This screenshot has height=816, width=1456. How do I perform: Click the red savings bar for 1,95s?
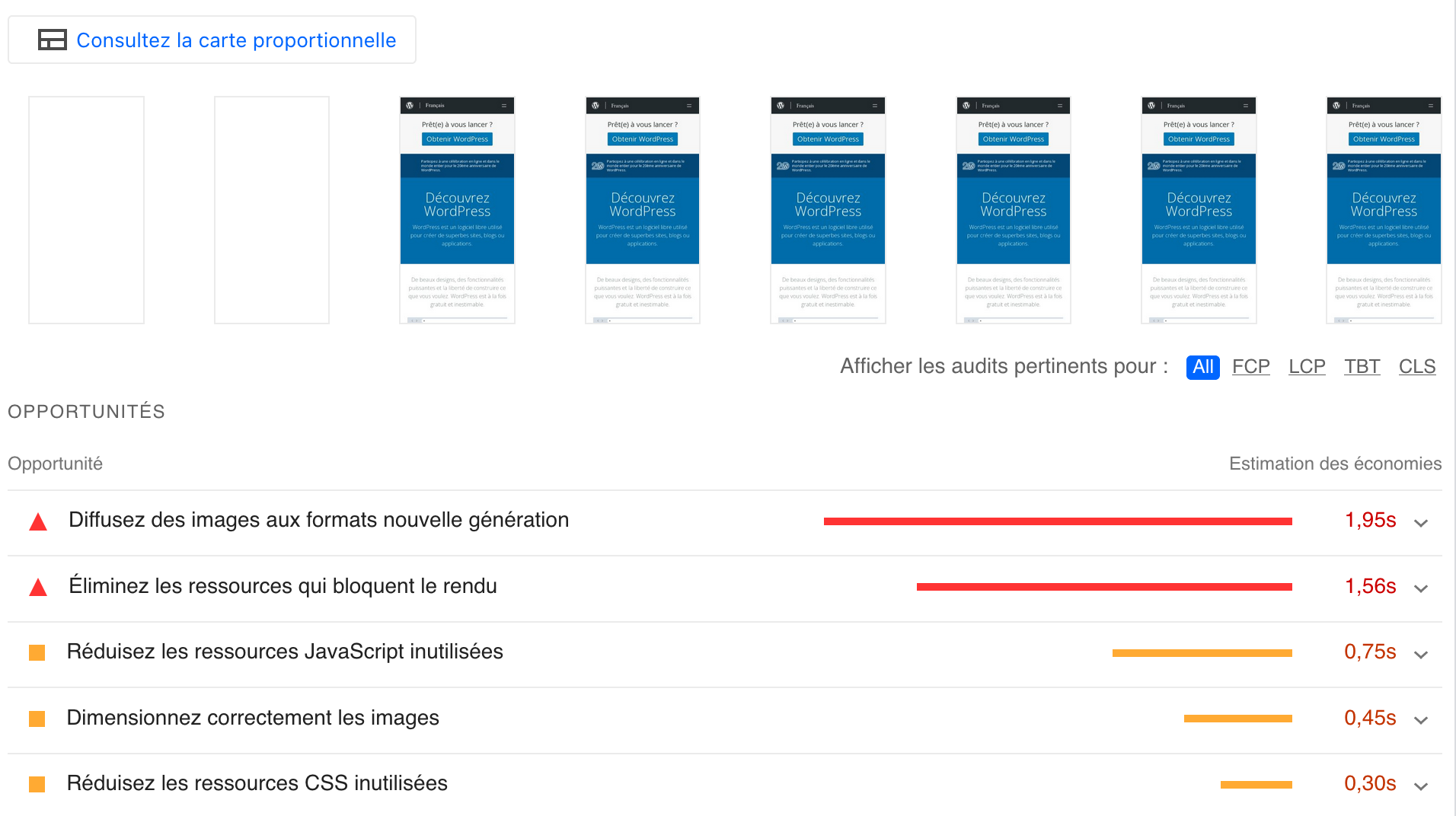[1057, 521]
